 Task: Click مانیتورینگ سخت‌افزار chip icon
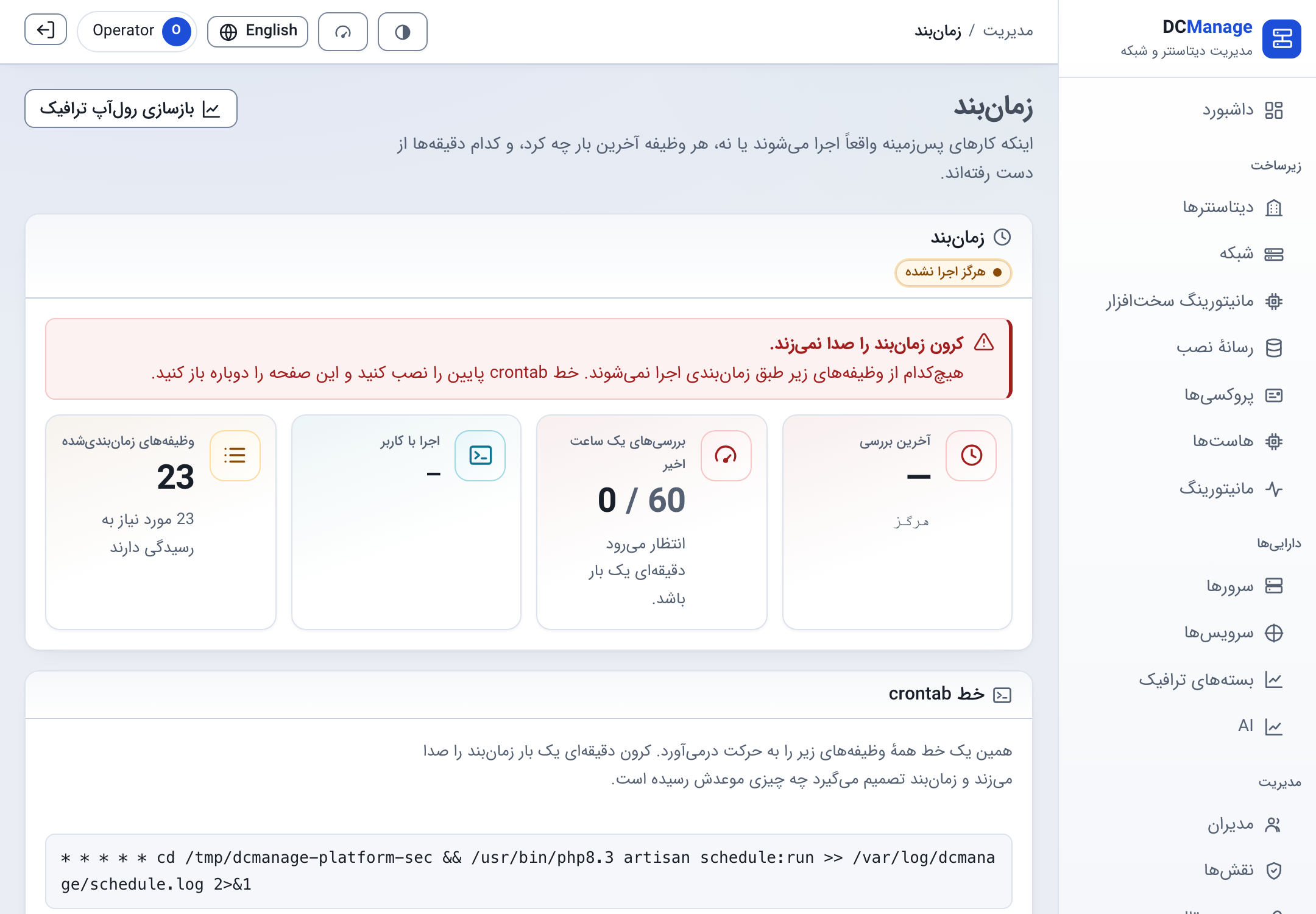point(1273,301)
